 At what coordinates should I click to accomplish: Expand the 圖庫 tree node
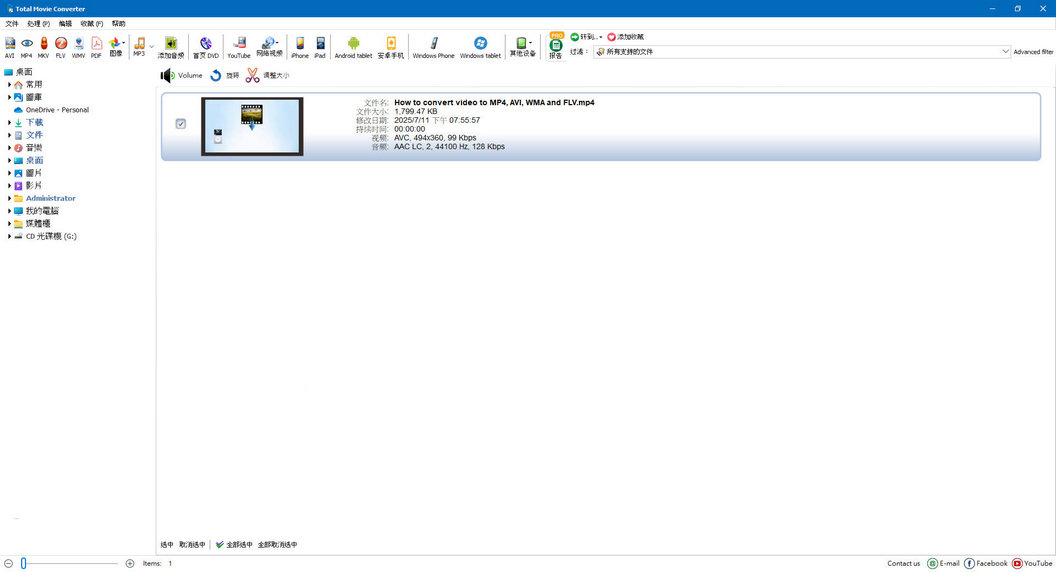click(x=9, y=98)
